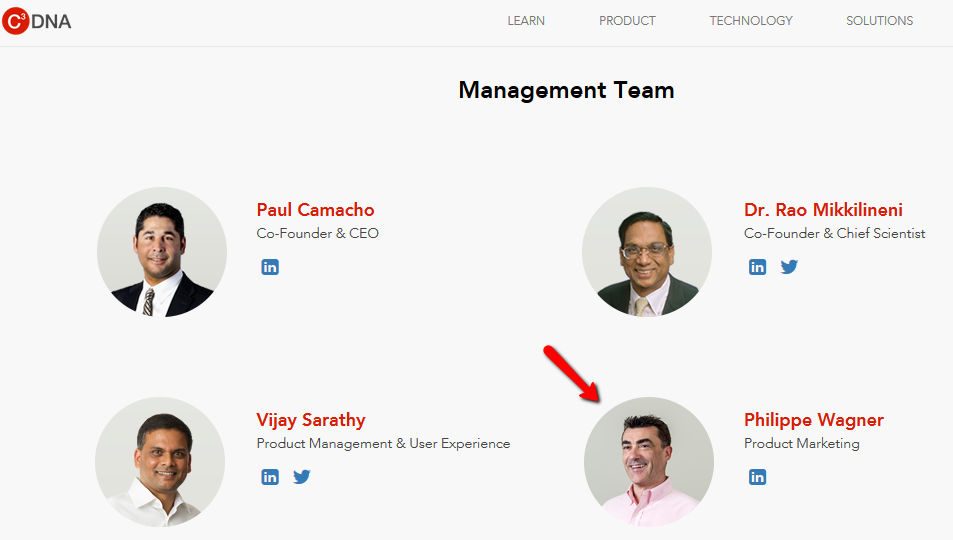This screenshot has width=953, height=540.
Task: Click Philippe Wagner's portrait photo
Action: click(649, 462)
